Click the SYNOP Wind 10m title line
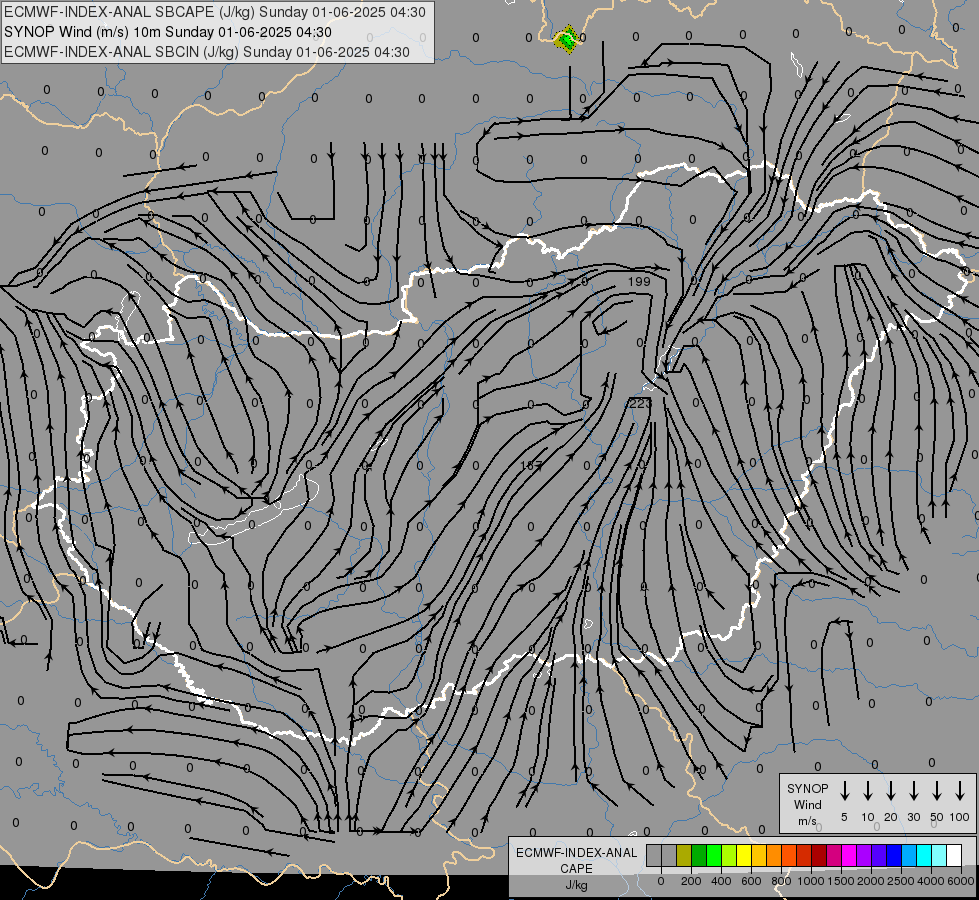This screenshot has width=979, height=900. click(168, 32)
